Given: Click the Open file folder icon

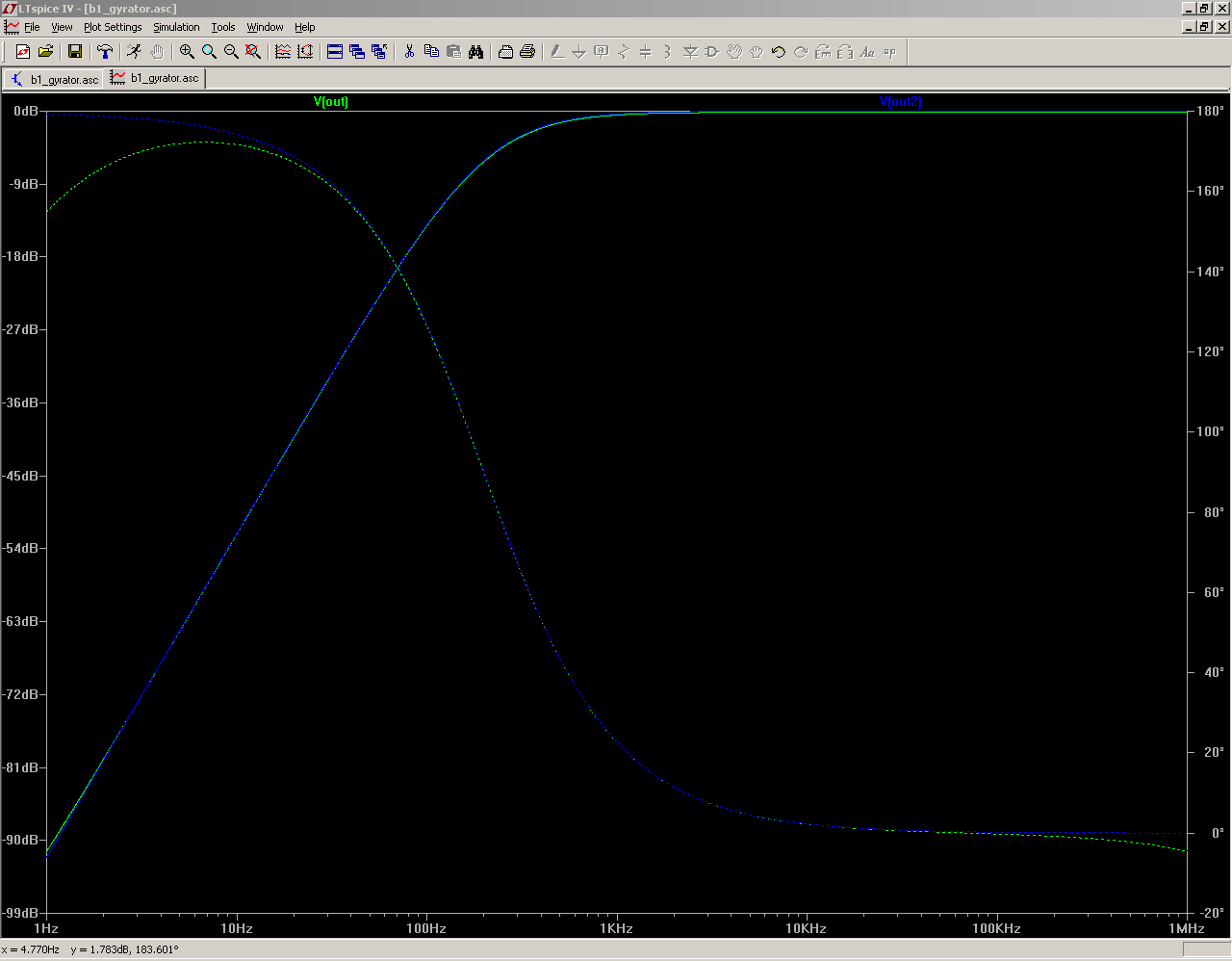Looking at the screenshot, I should tap(45, 52).
